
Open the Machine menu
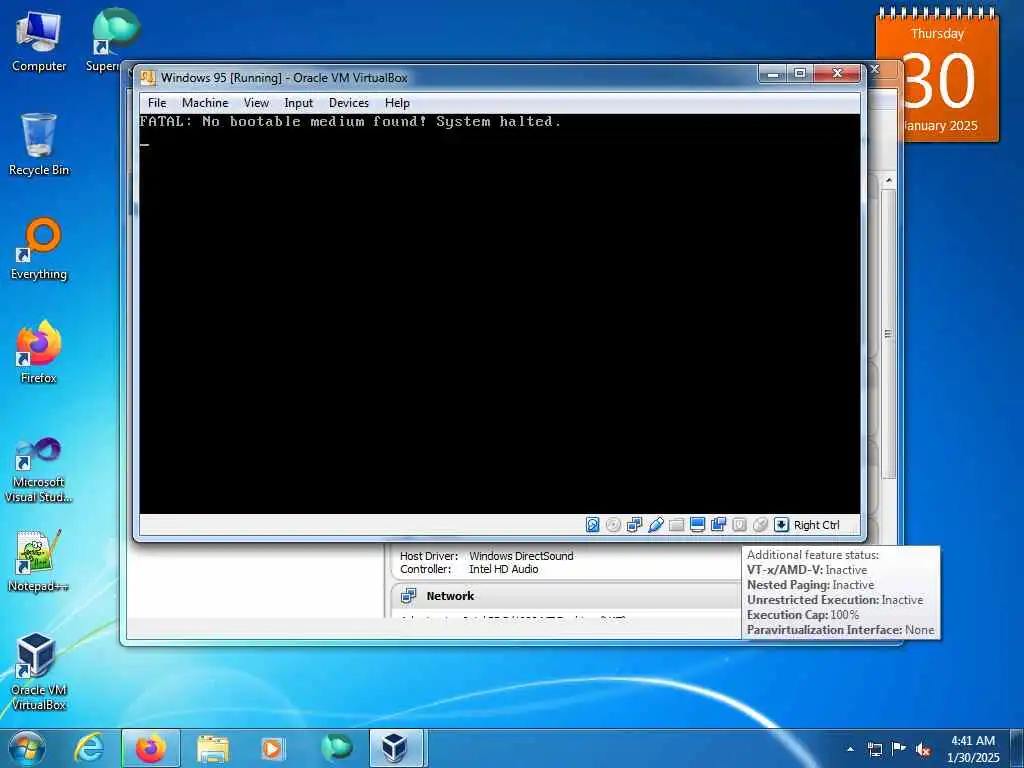[205, 103]
